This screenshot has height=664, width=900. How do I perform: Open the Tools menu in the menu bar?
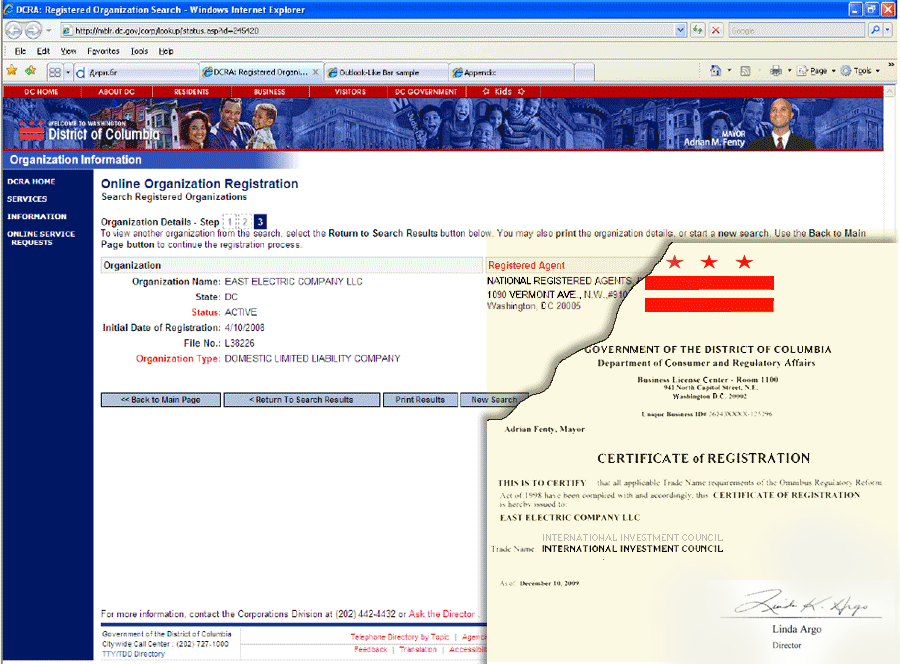[139, 51]
